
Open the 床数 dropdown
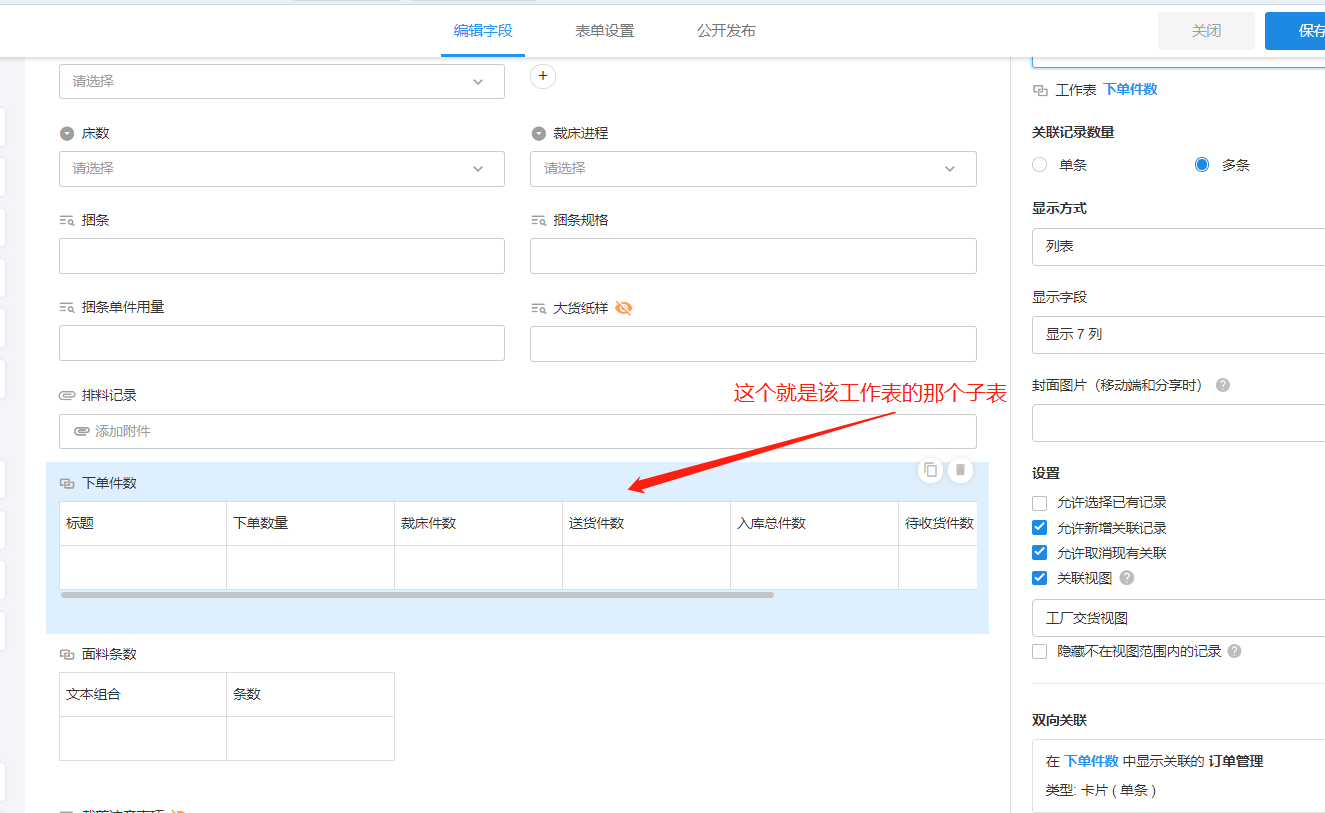(x=281, y=169)
